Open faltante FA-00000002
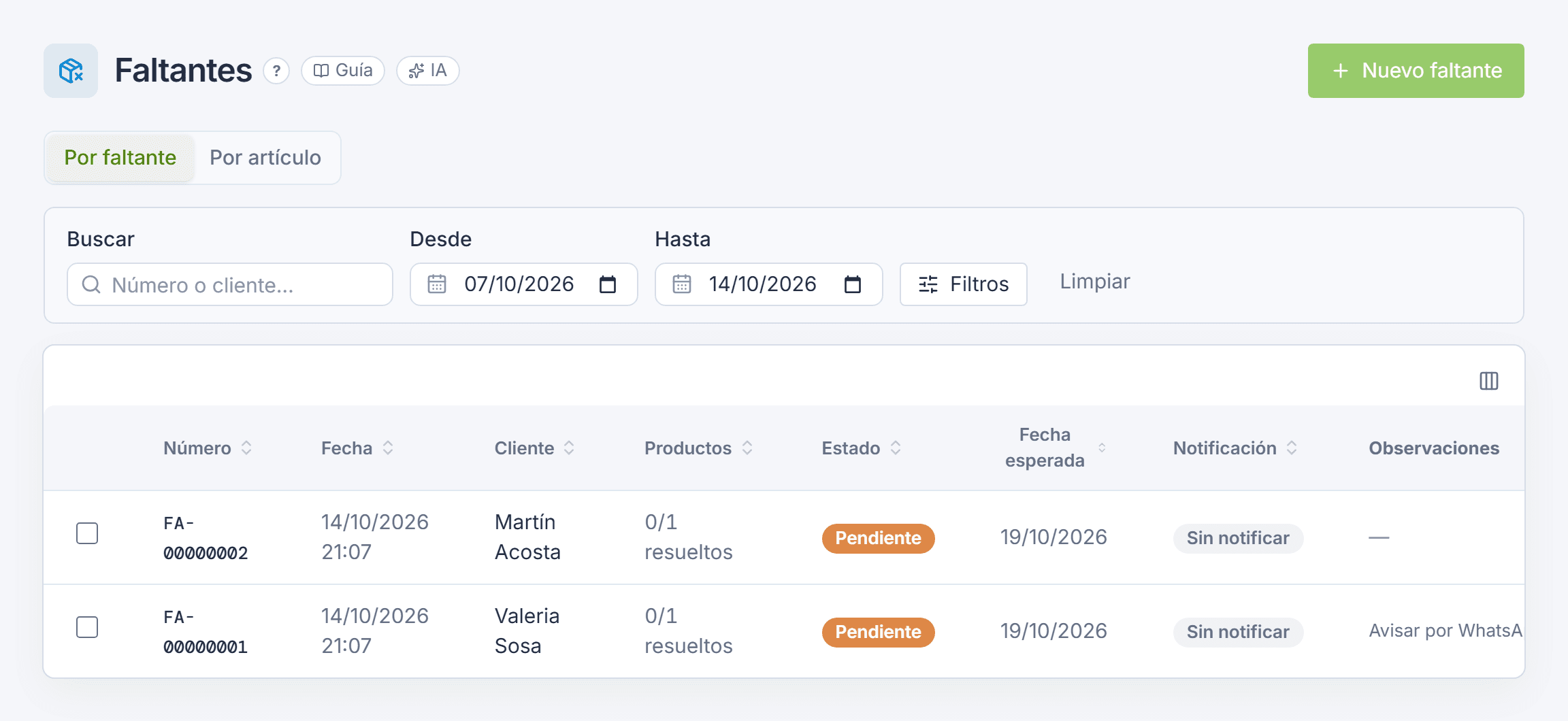1568x721 pixels. [x=206, y=538]
